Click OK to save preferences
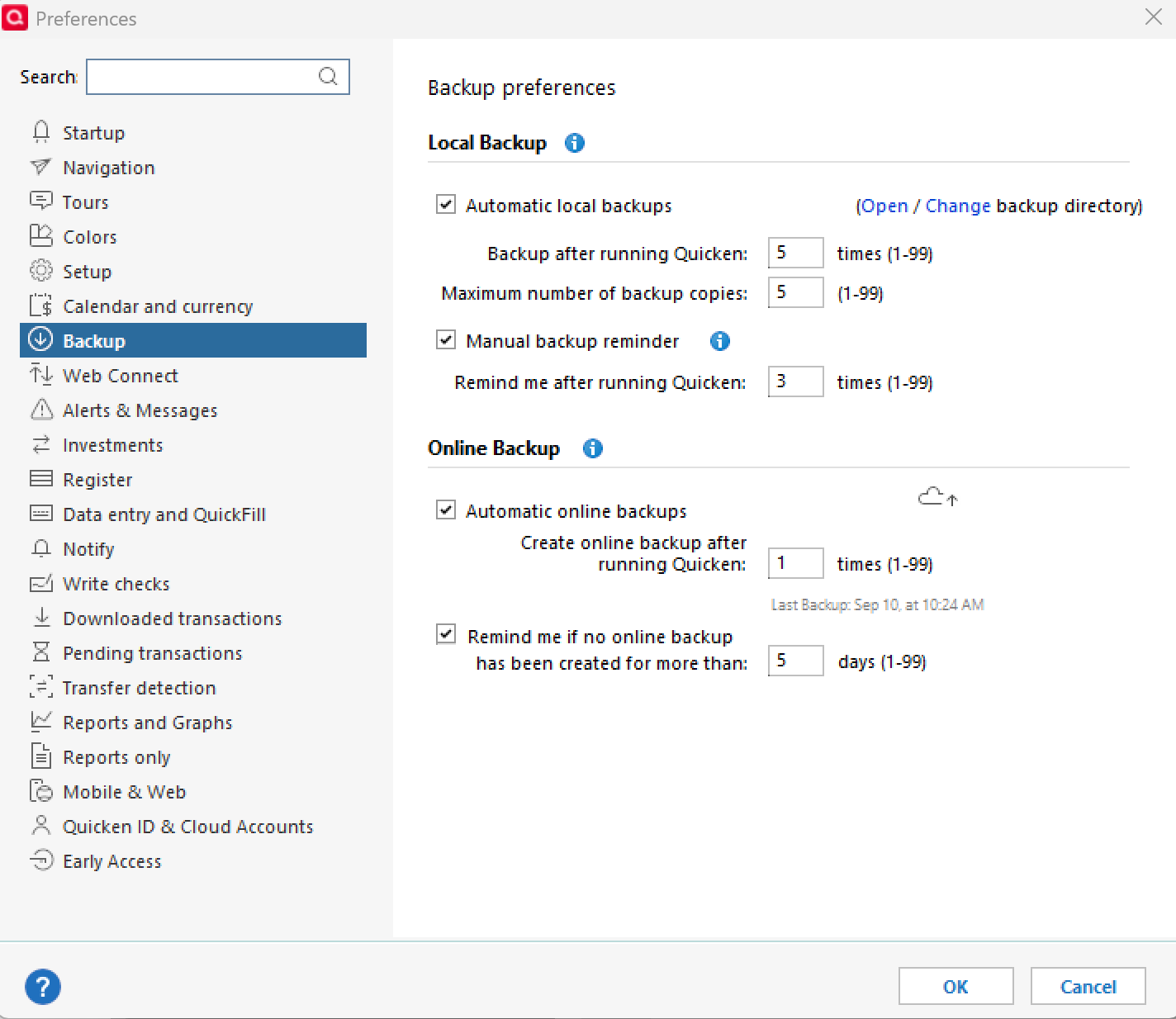 [955, 986]
